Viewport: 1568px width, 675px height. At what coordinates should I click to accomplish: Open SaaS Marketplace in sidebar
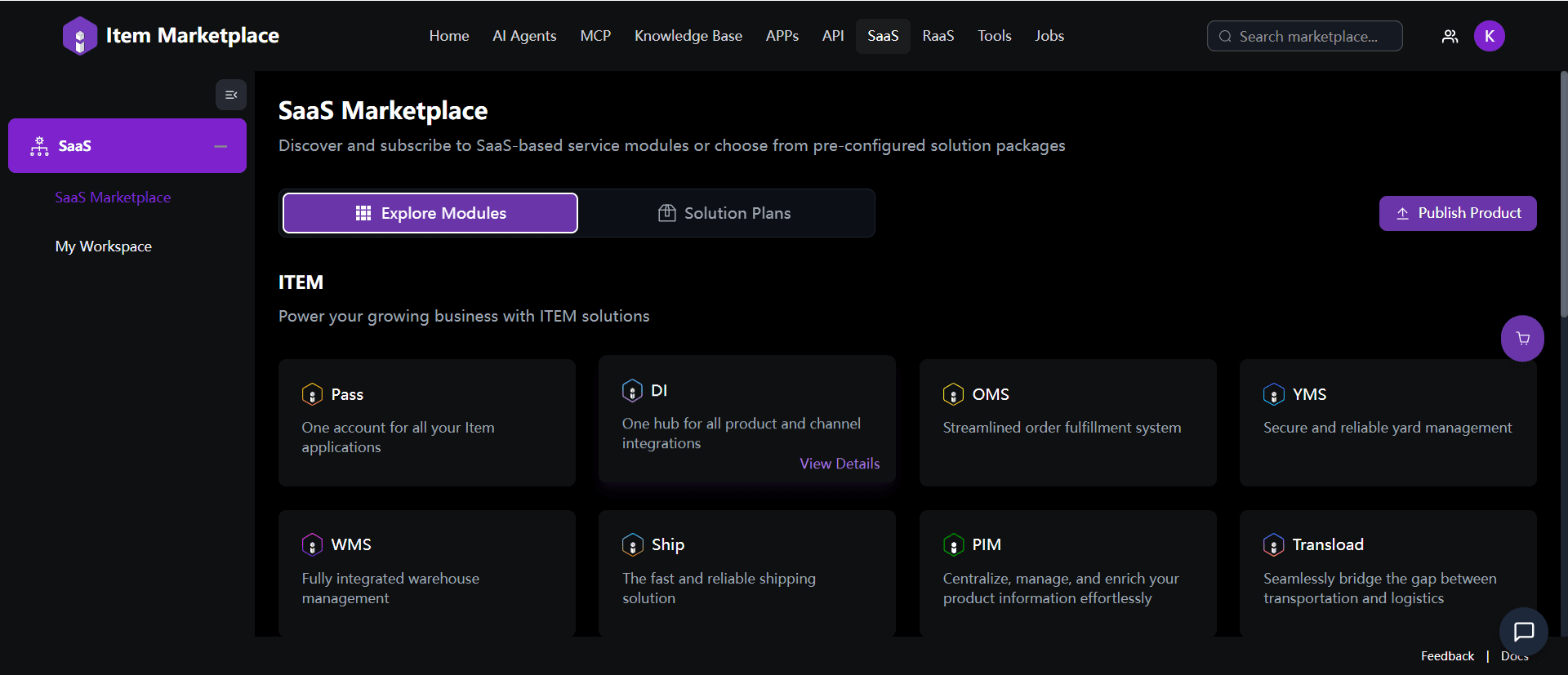pyautogui.click(x=113, y=198)
